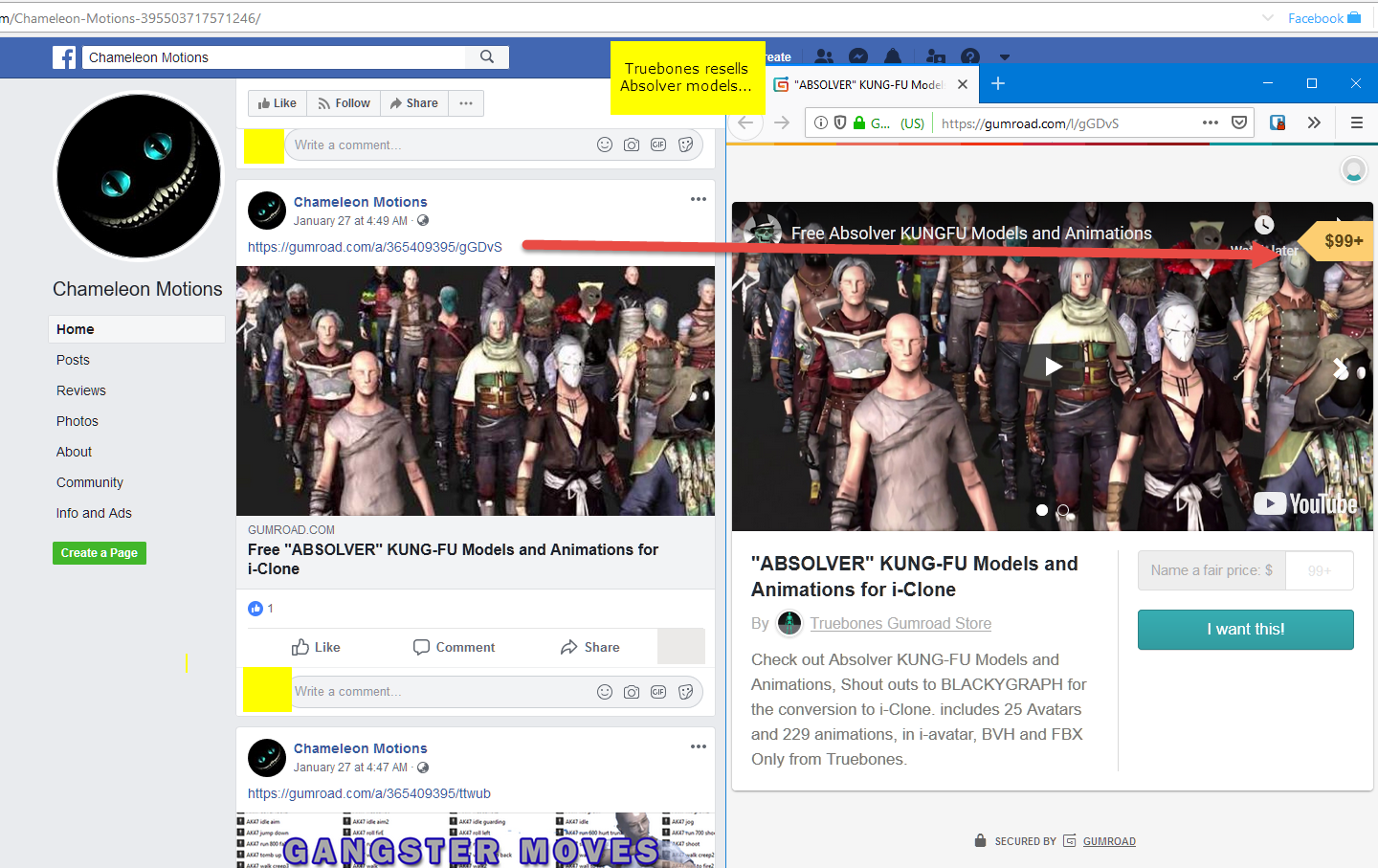
Task: Open the Posts section in sidebar
Action: point(73,360)
